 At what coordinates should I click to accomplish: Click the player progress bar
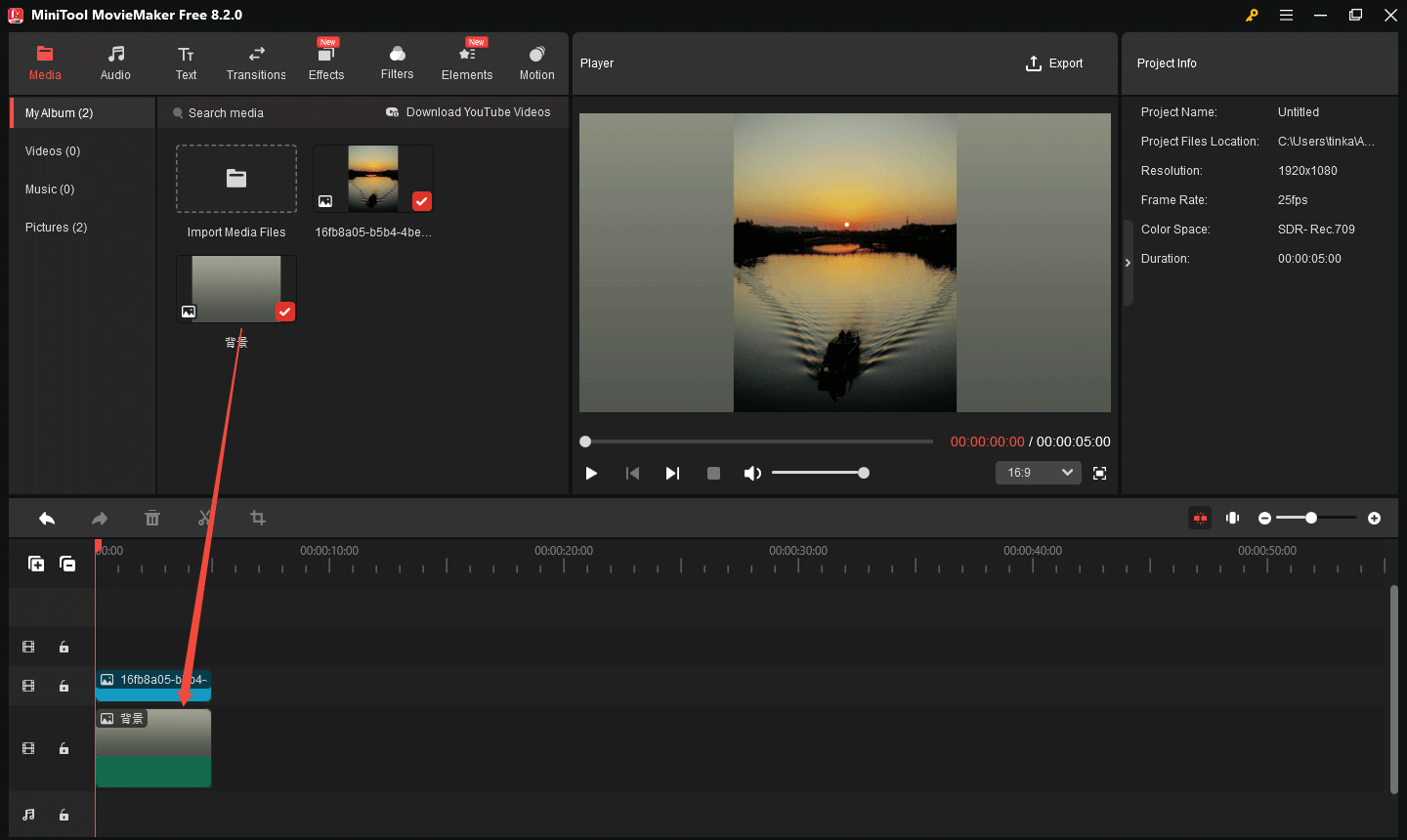point(757,441)
